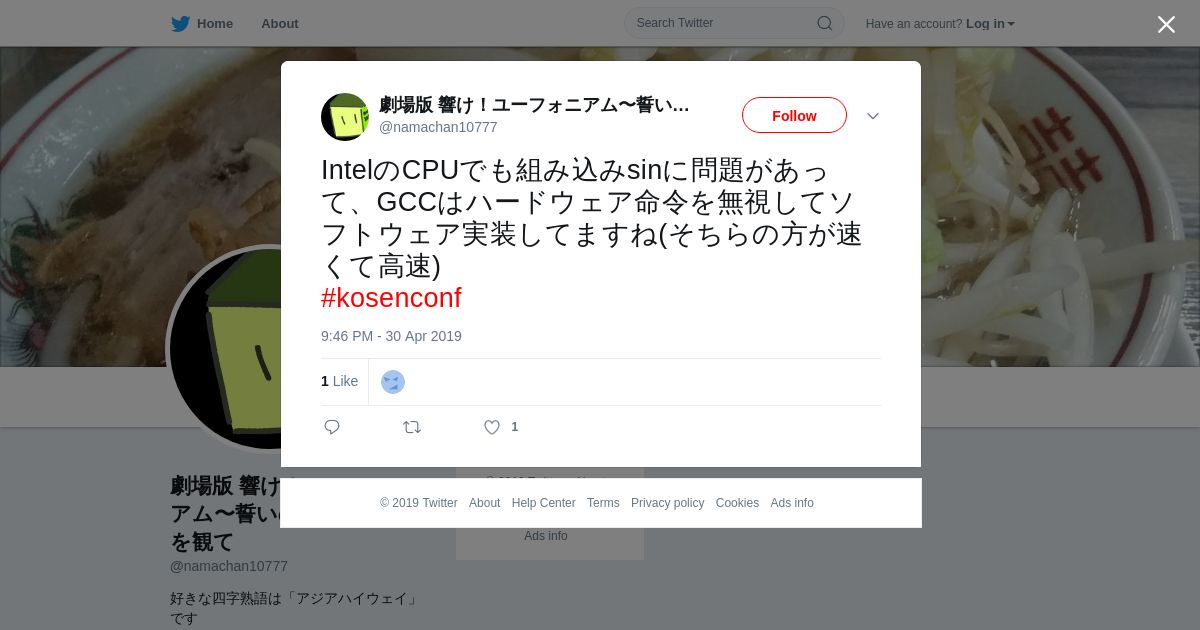1200x630 pixels.
Task: Like the tweet with the heart icon
Action: coord(492,427)
